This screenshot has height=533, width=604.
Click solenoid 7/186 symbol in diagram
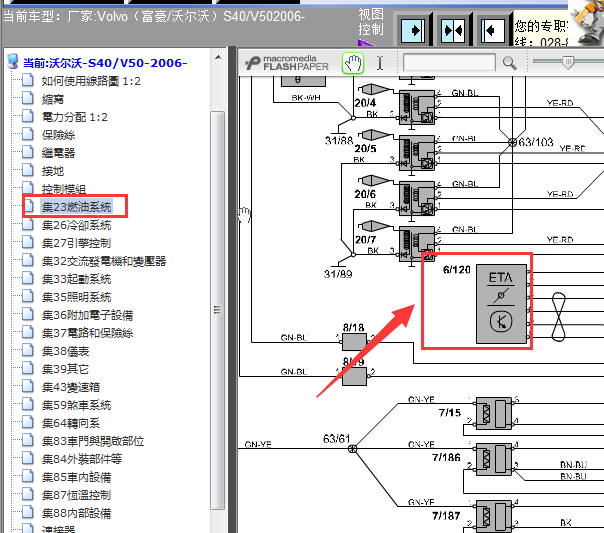(x=494, y=459)
